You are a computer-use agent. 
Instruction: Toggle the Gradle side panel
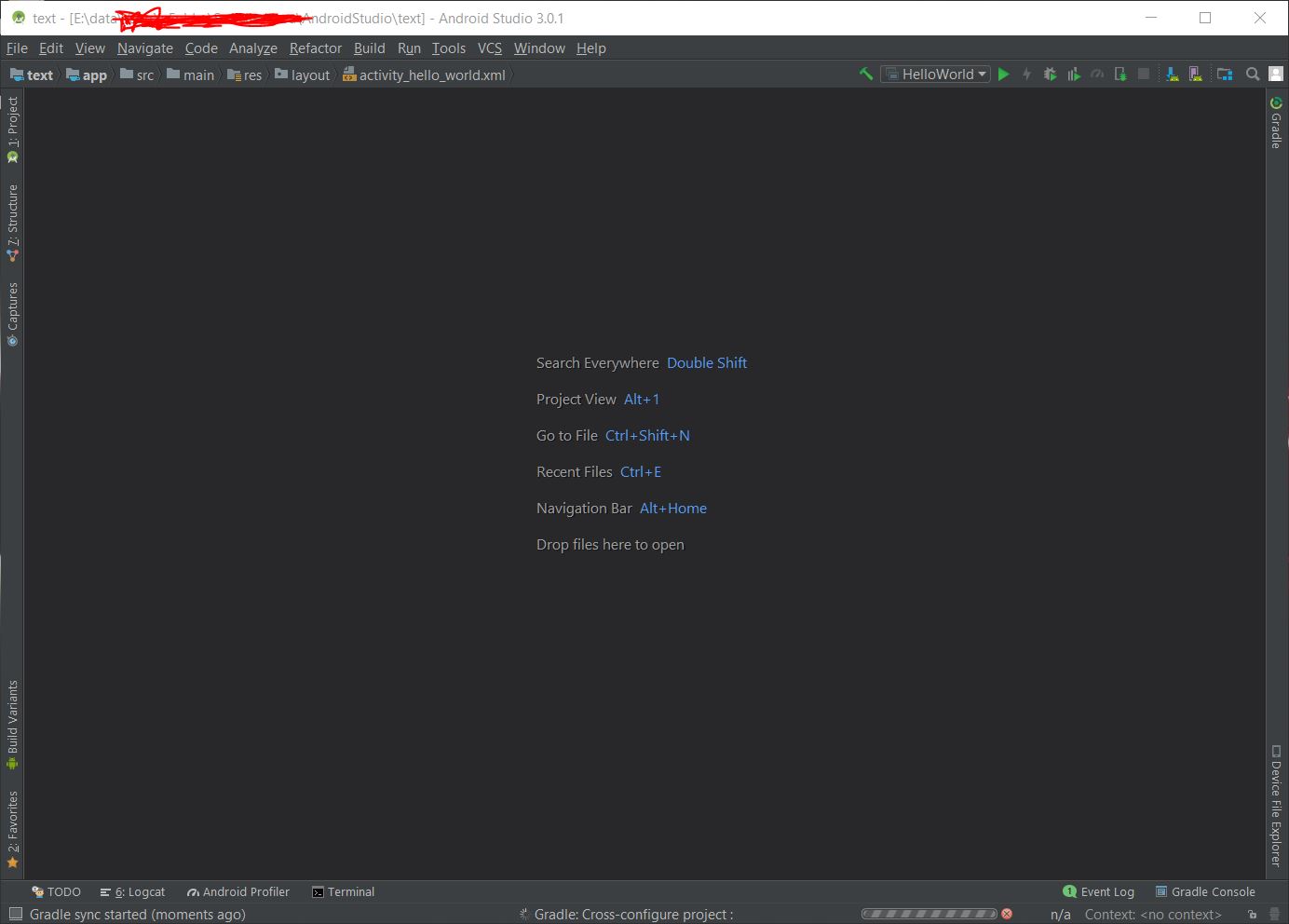tap(1276, 123)
